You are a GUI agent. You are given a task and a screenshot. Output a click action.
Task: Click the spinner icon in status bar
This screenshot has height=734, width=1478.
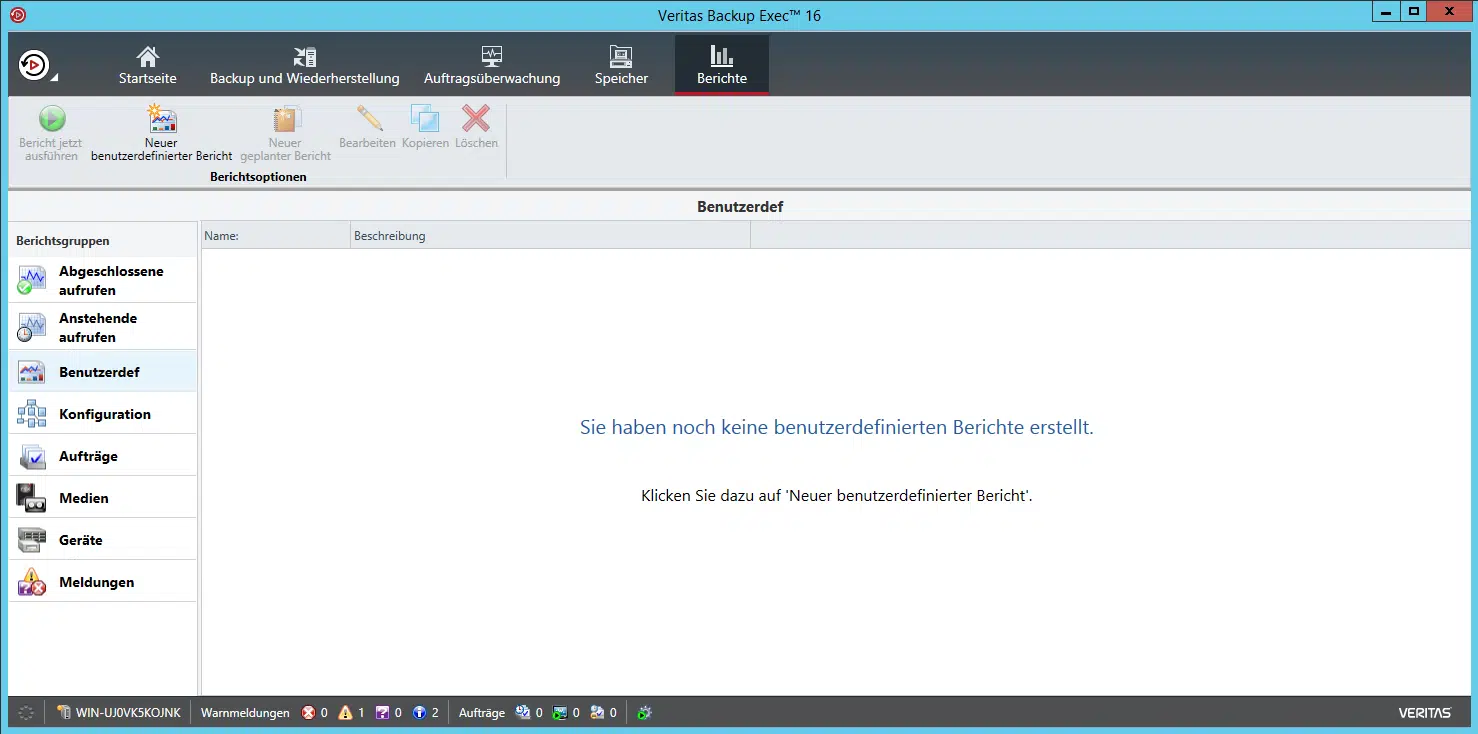[26, 713]
